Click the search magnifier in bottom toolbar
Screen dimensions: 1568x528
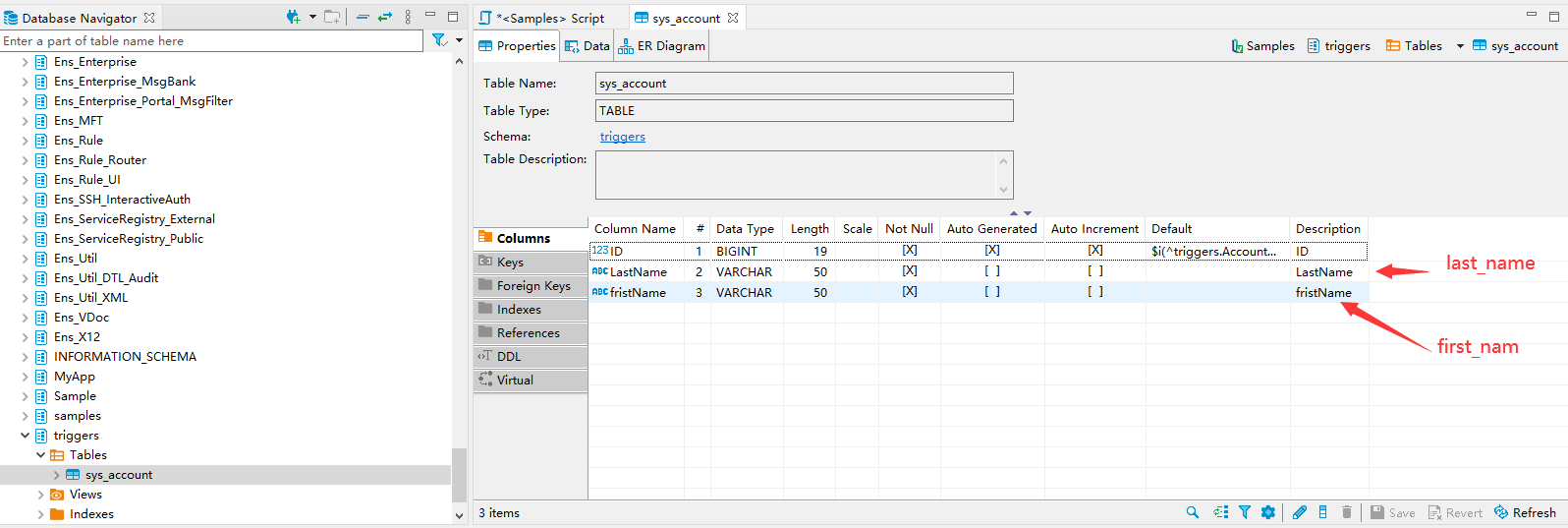(1192, 512)
